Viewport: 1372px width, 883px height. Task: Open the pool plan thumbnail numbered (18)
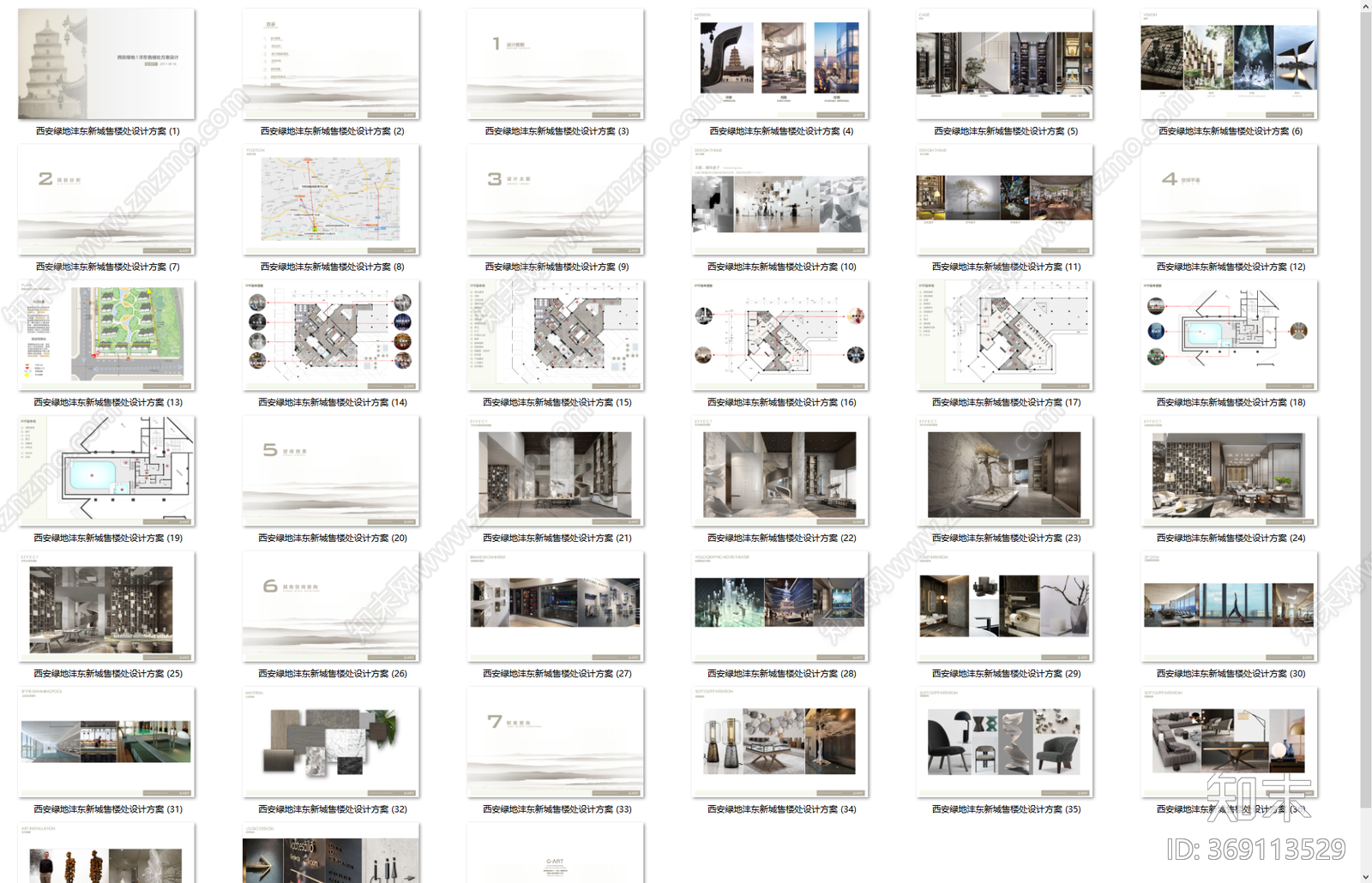click(1230, 335)
